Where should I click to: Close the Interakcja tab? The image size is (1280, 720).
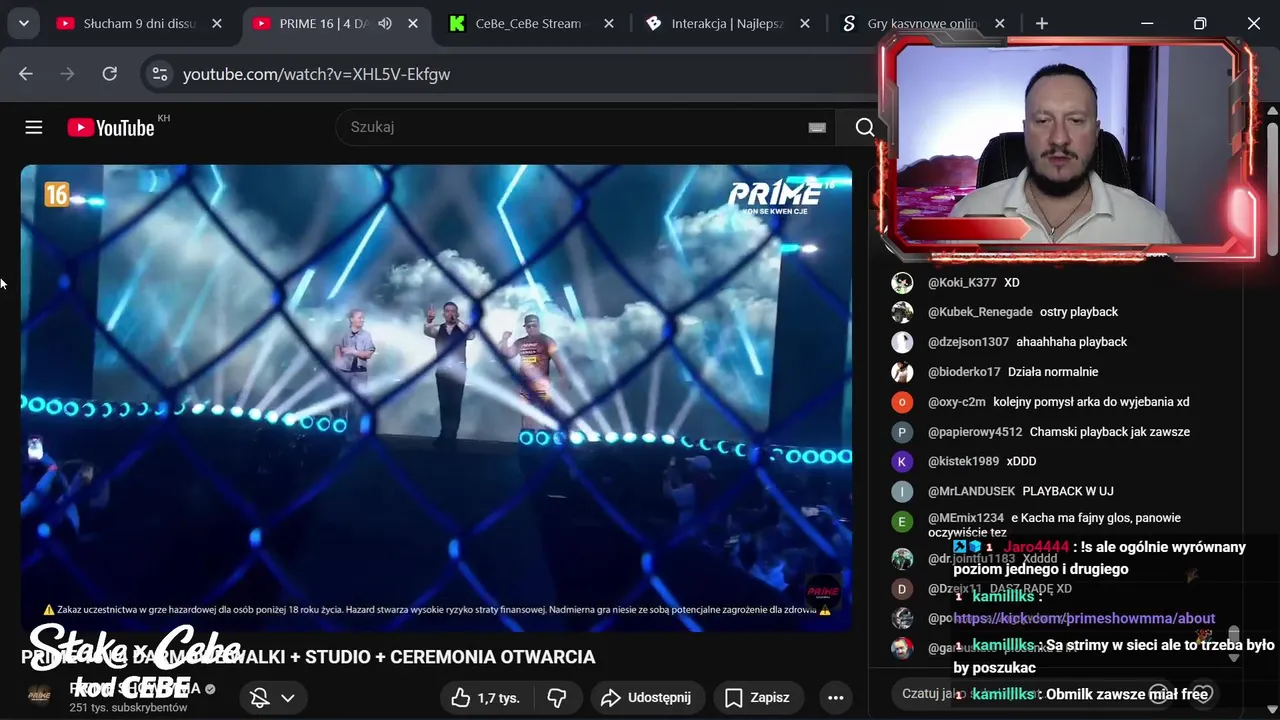[805, 23]
